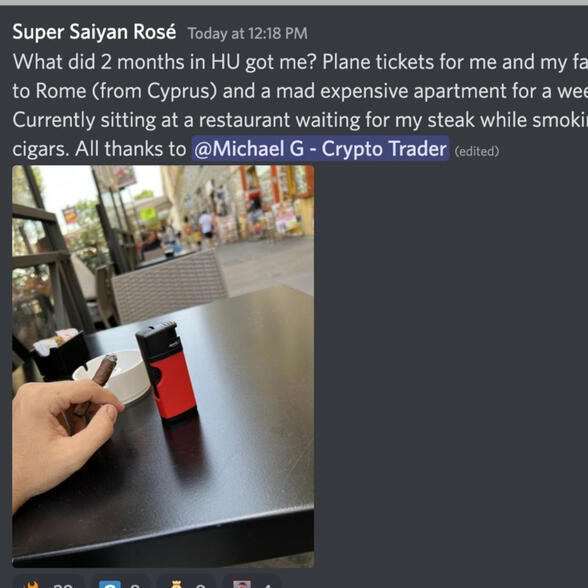Toggle the custom face emoji reaction
Image resolution: width=588 pixels, height=588 pixels.
251,582
